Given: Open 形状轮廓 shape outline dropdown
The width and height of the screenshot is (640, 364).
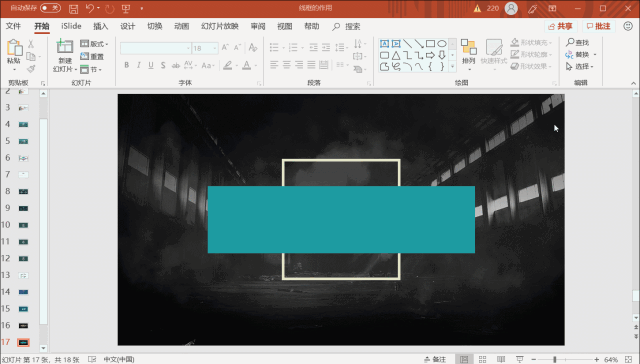Looking at the screenshot, I should pos(531,54).
